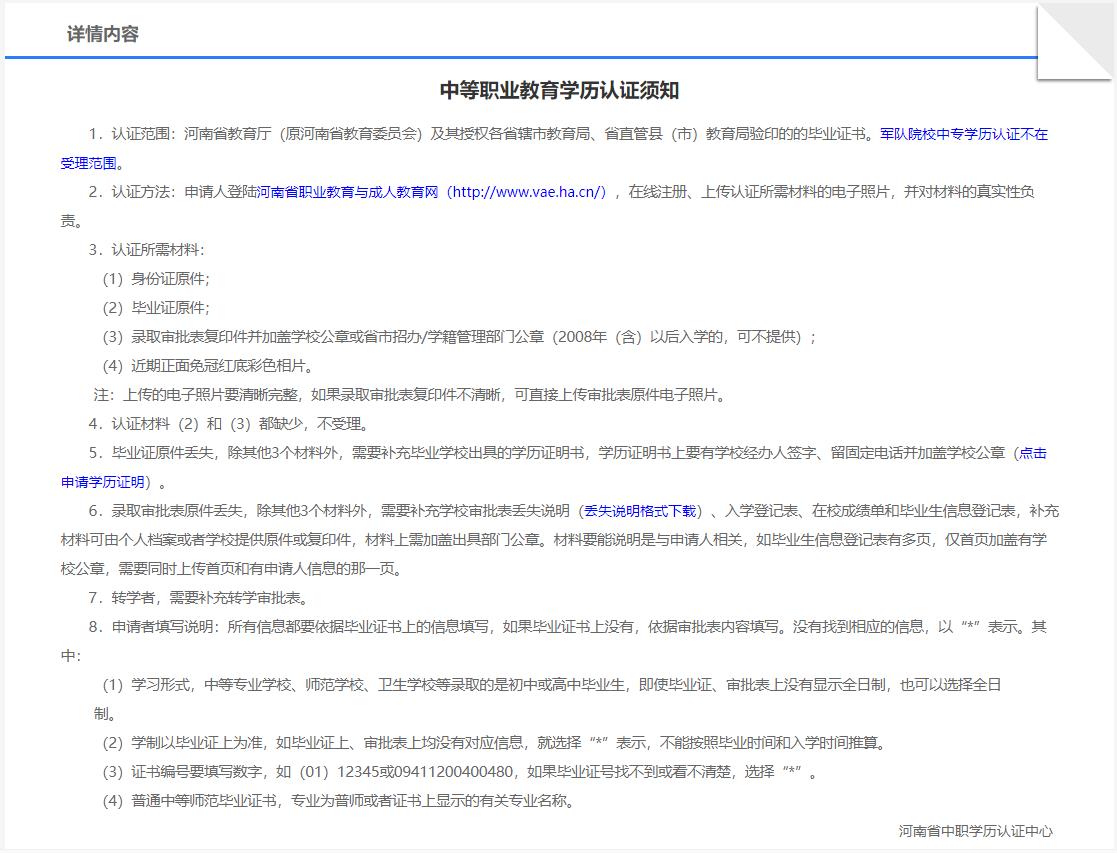Screen dimensions: 1117x853
Task: Select the 详情内容 header tab
Action: (102, 34)
